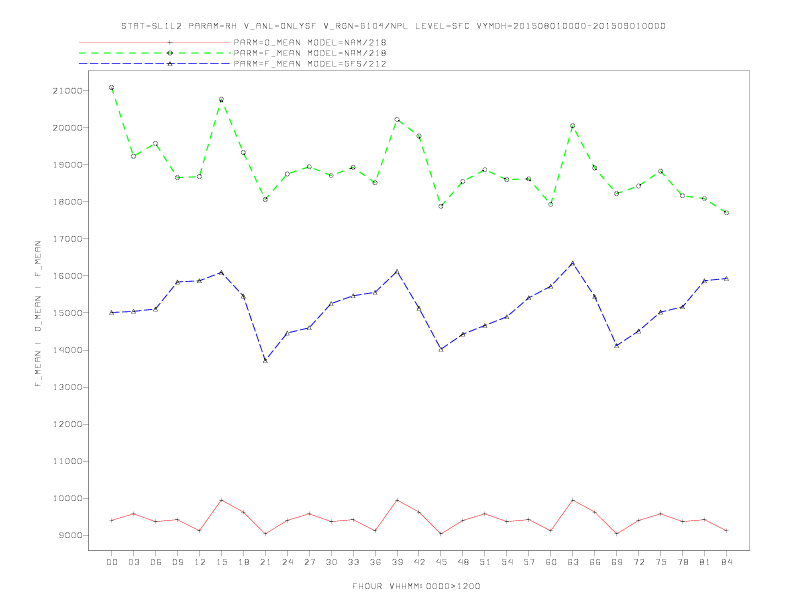Viewport: 792px width, 612px height.
Task: Click red O_MEAN plus marker peak at hour 39
Action: [397, 500]
